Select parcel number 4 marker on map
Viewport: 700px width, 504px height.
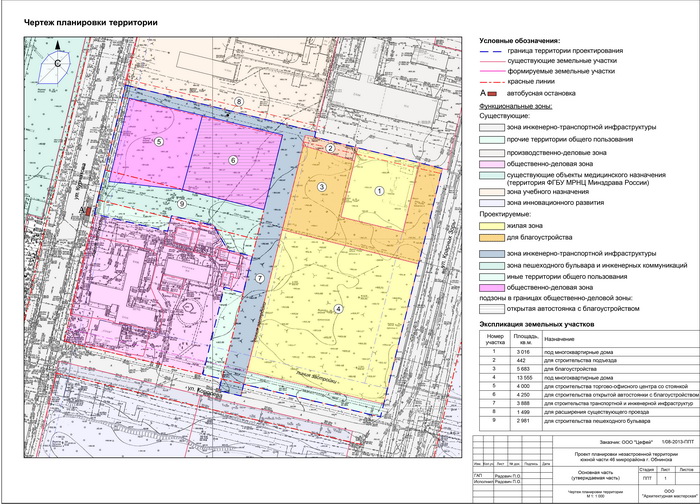[338, 309]
